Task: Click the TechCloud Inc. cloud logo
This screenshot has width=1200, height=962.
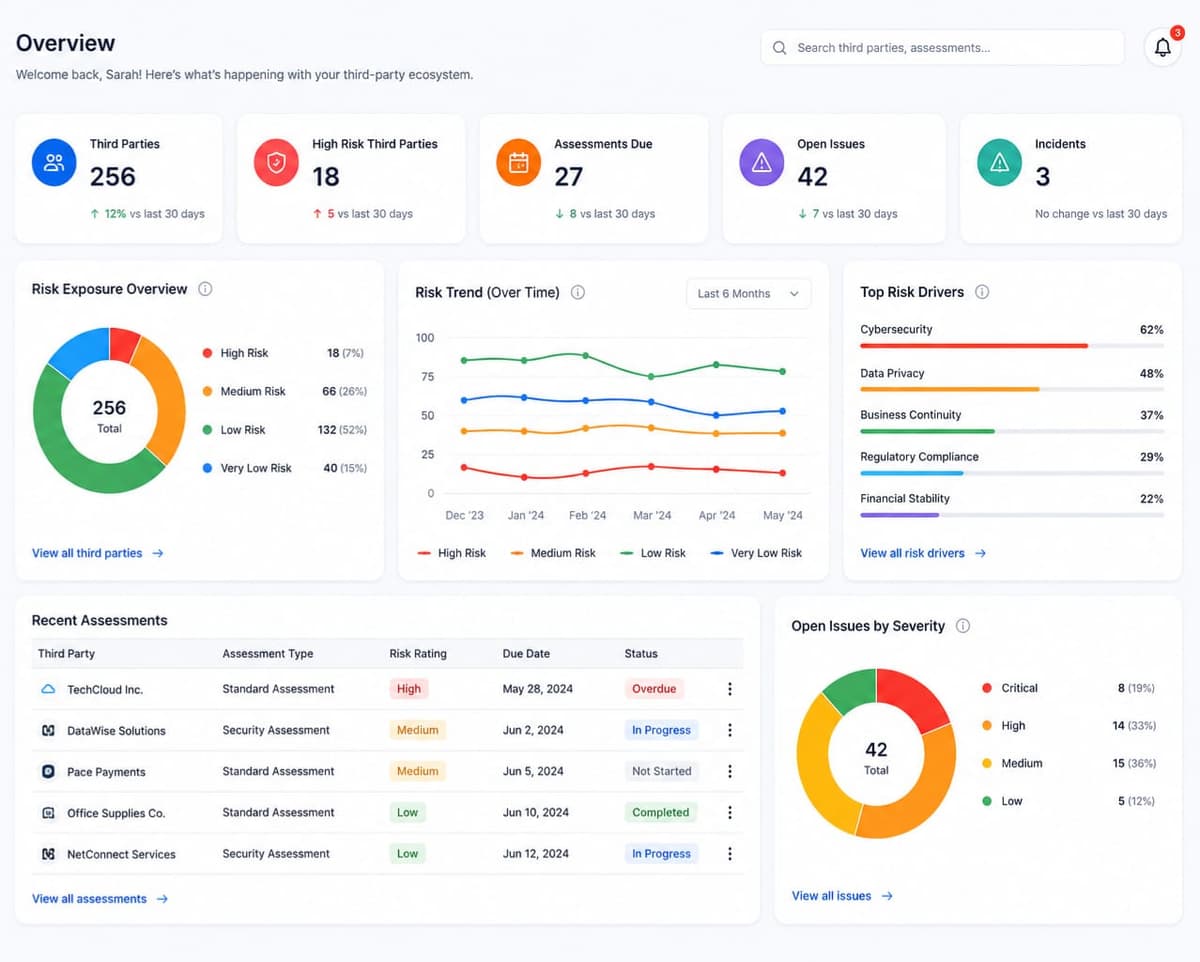Action: pos(48,689)
